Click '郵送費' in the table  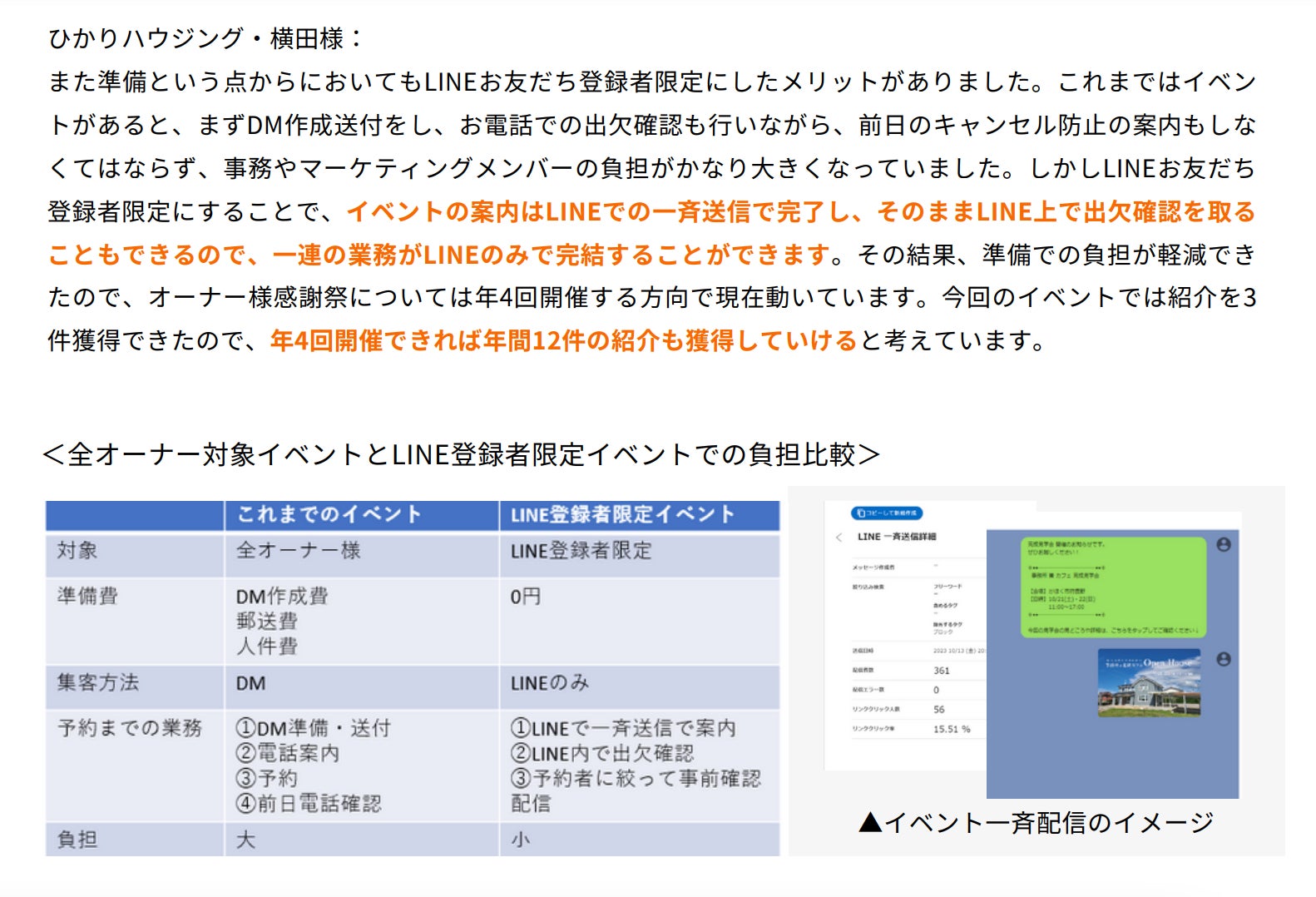click(x=267, y=621)
